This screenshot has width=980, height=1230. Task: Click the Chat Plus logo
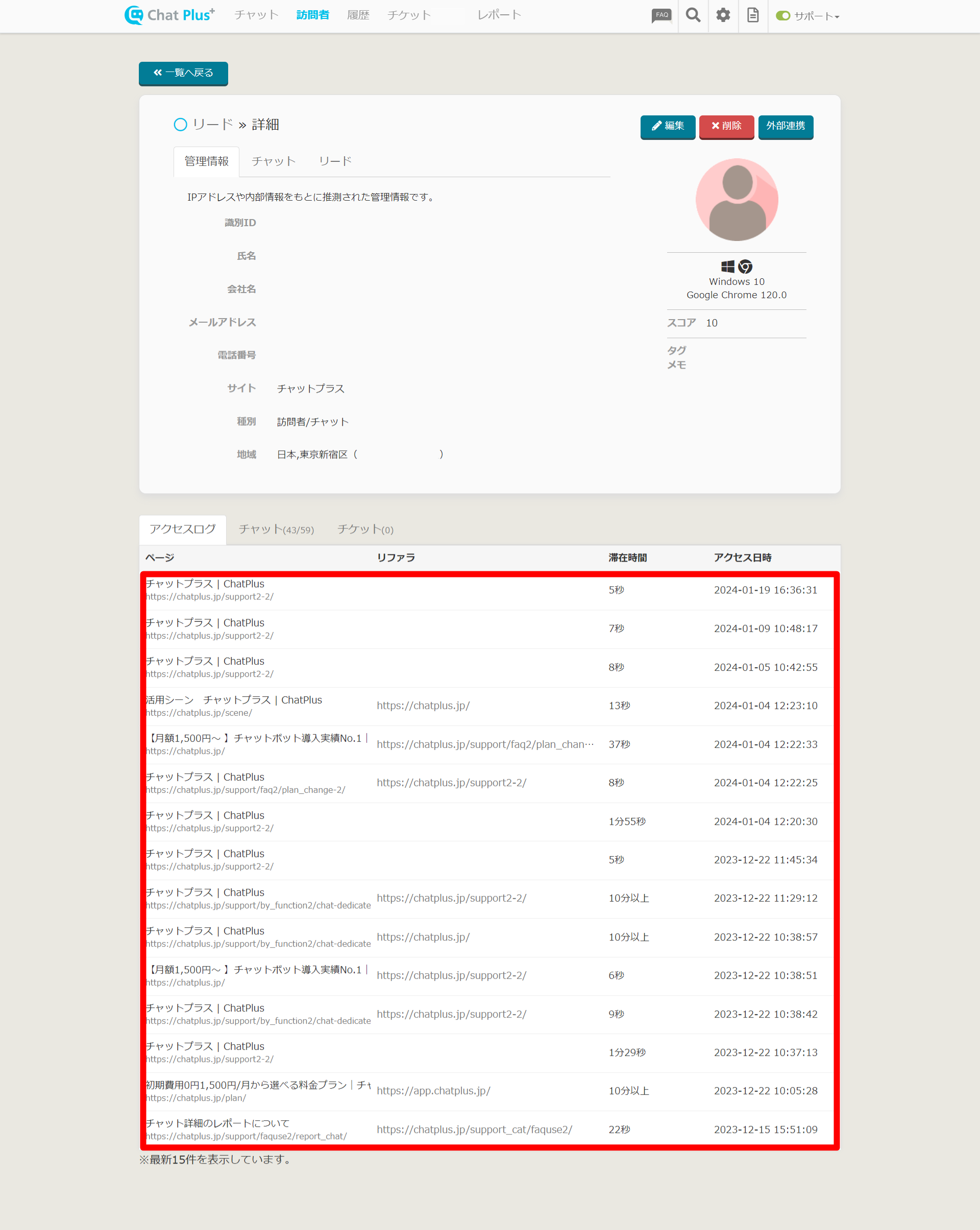pos(169,15)
